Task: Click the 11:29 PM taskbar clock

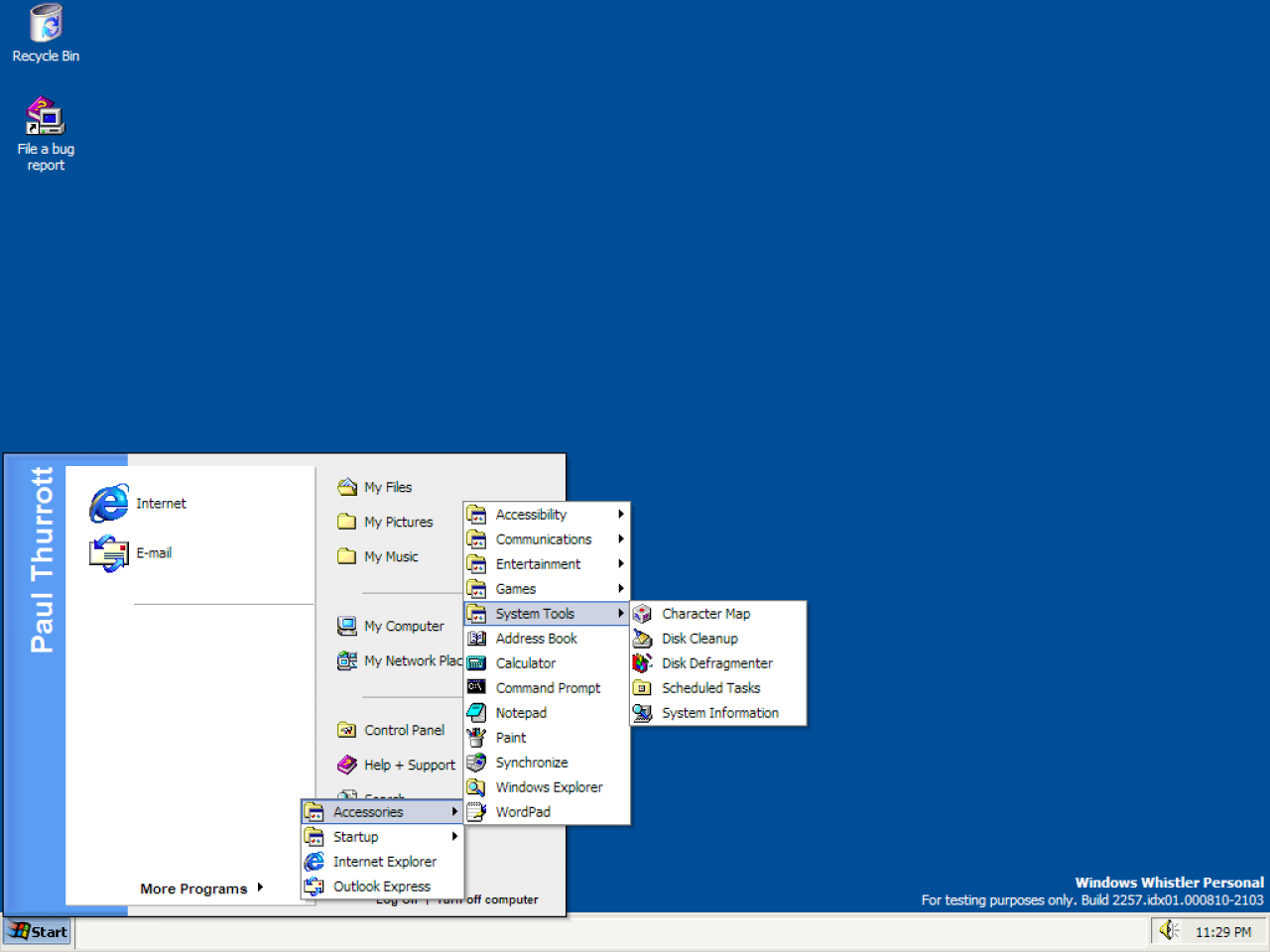Action: (x=1223, y=932)
